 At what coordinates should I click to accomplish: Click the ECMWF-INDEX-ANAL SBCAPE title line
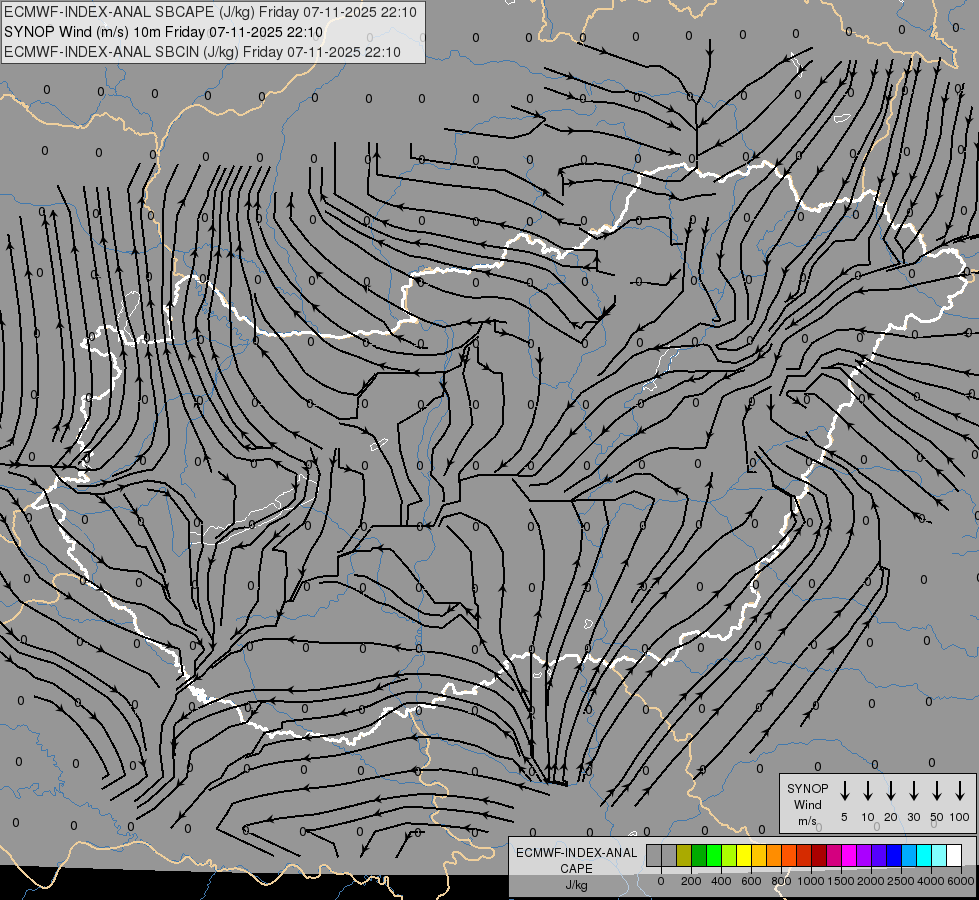(210, 12)
